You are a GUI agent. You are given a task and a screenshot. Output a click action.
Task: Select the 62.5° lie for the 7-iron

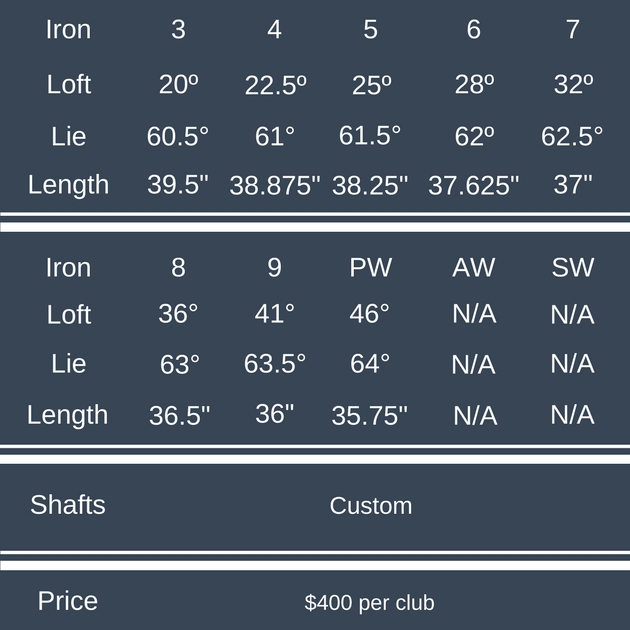[572, 136]
